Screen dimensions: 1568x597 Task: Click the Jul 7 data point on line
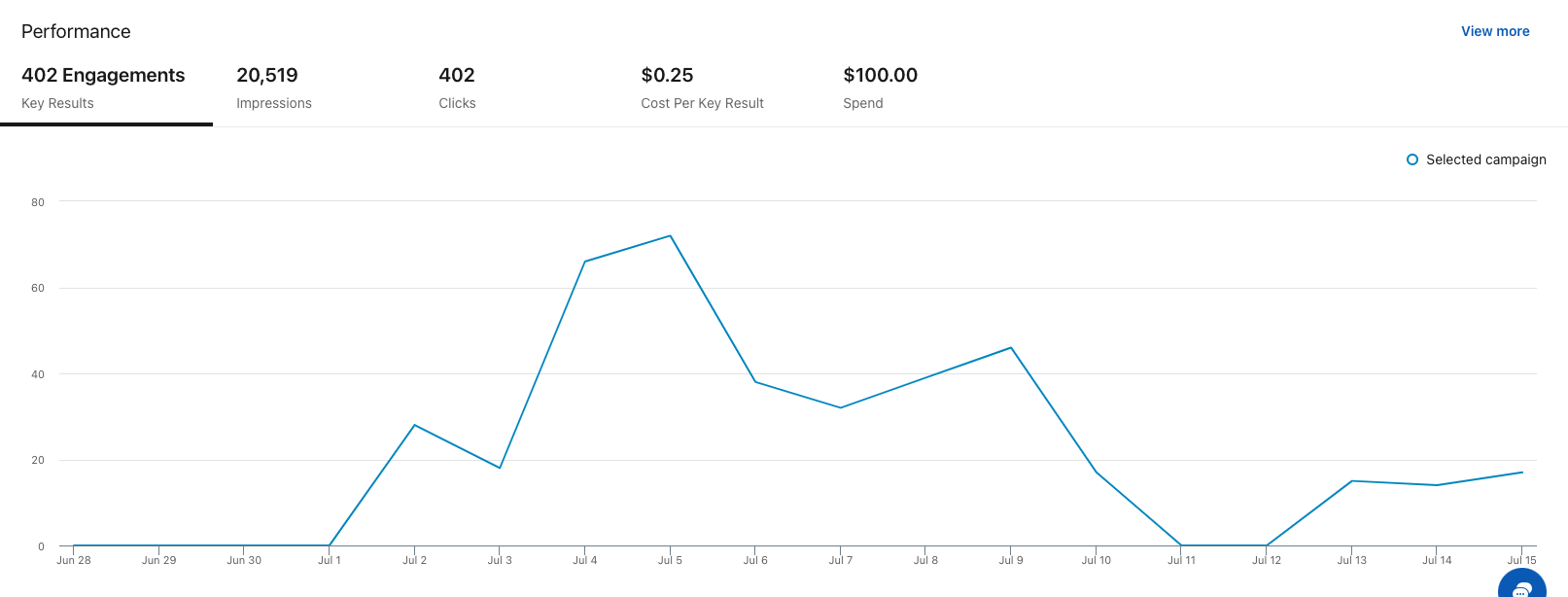[841, 407]
